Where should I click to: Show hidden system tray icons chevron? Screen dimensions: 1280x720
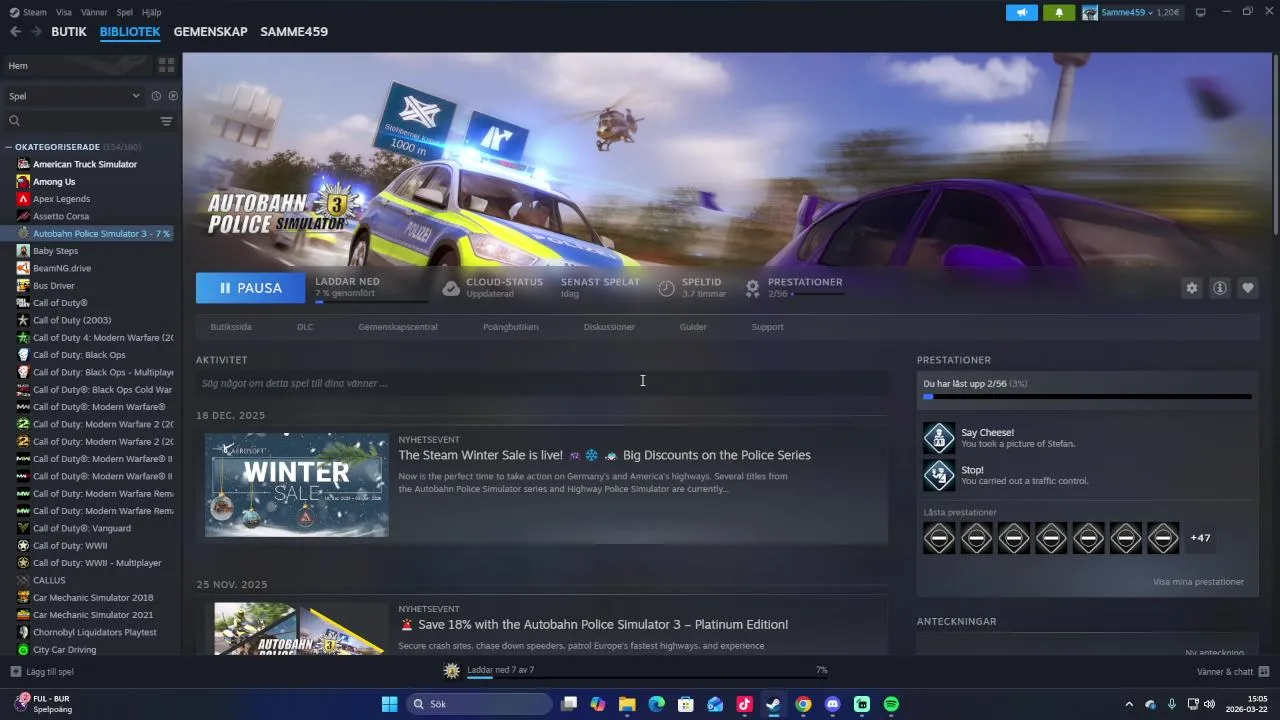click(1129, 704)
